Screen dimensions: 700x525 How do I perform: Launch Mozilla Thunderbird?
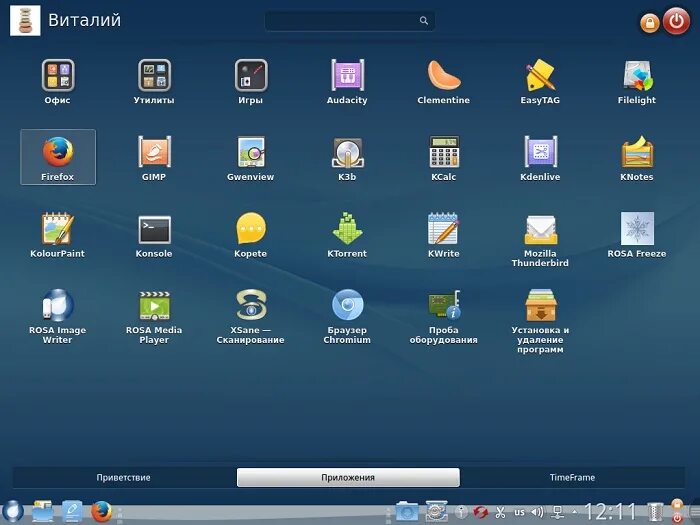pyautogui.click(x=540, y=240)
